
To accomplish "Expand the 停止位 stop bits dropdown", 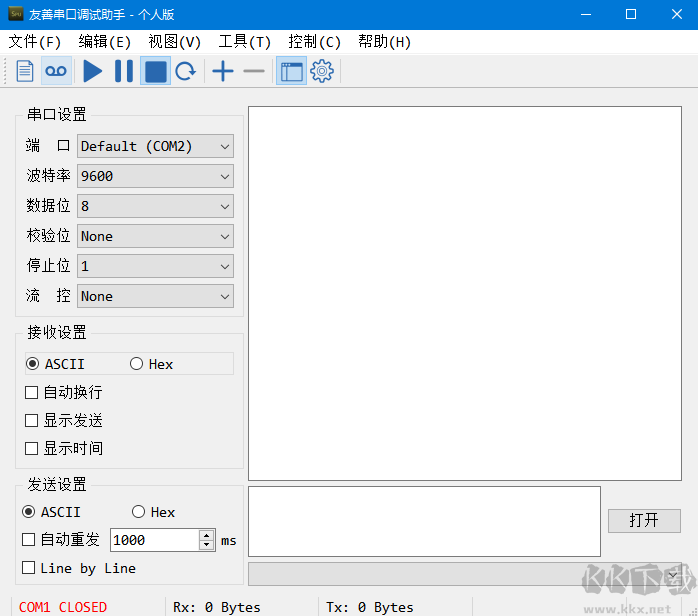I will [155, 266].
